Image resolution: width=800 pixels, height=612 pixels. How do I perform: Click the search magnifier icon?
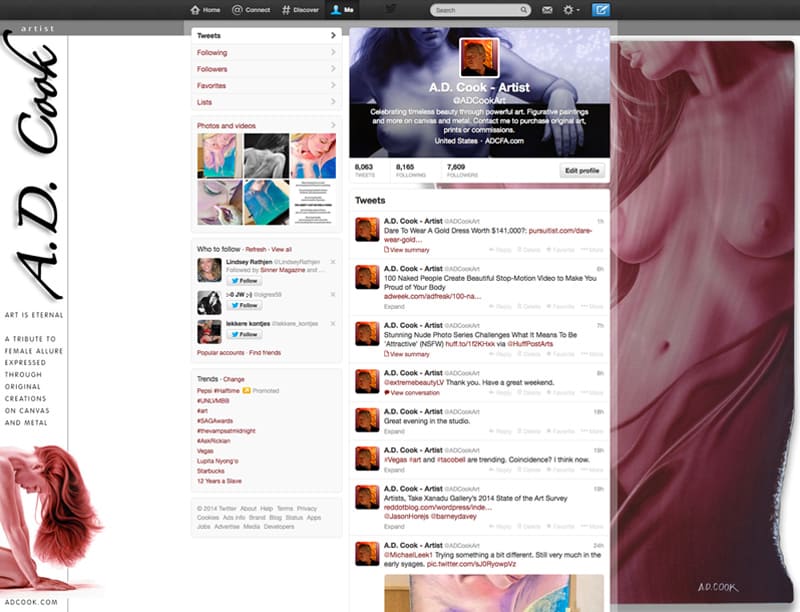pos(523,10)
